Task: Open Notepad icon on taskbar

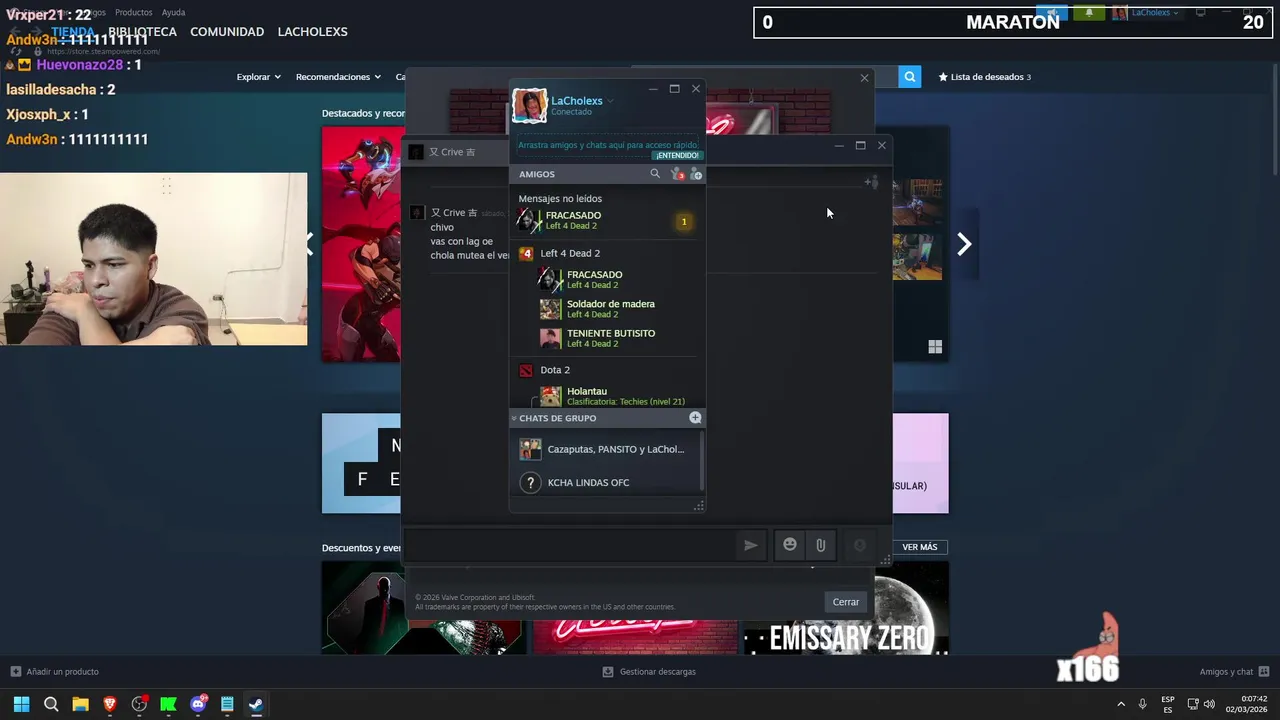Action: coord(227,704)
